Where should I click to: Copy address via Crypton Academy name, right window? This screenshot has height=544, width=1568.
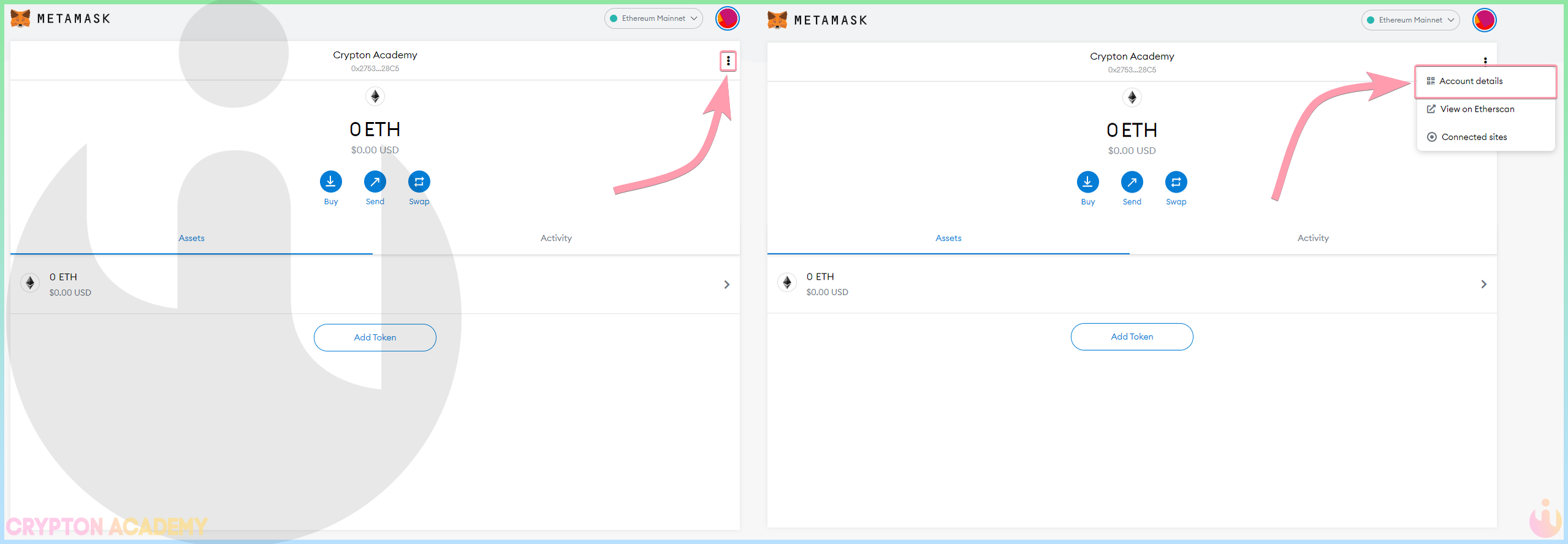[1132, 56]
